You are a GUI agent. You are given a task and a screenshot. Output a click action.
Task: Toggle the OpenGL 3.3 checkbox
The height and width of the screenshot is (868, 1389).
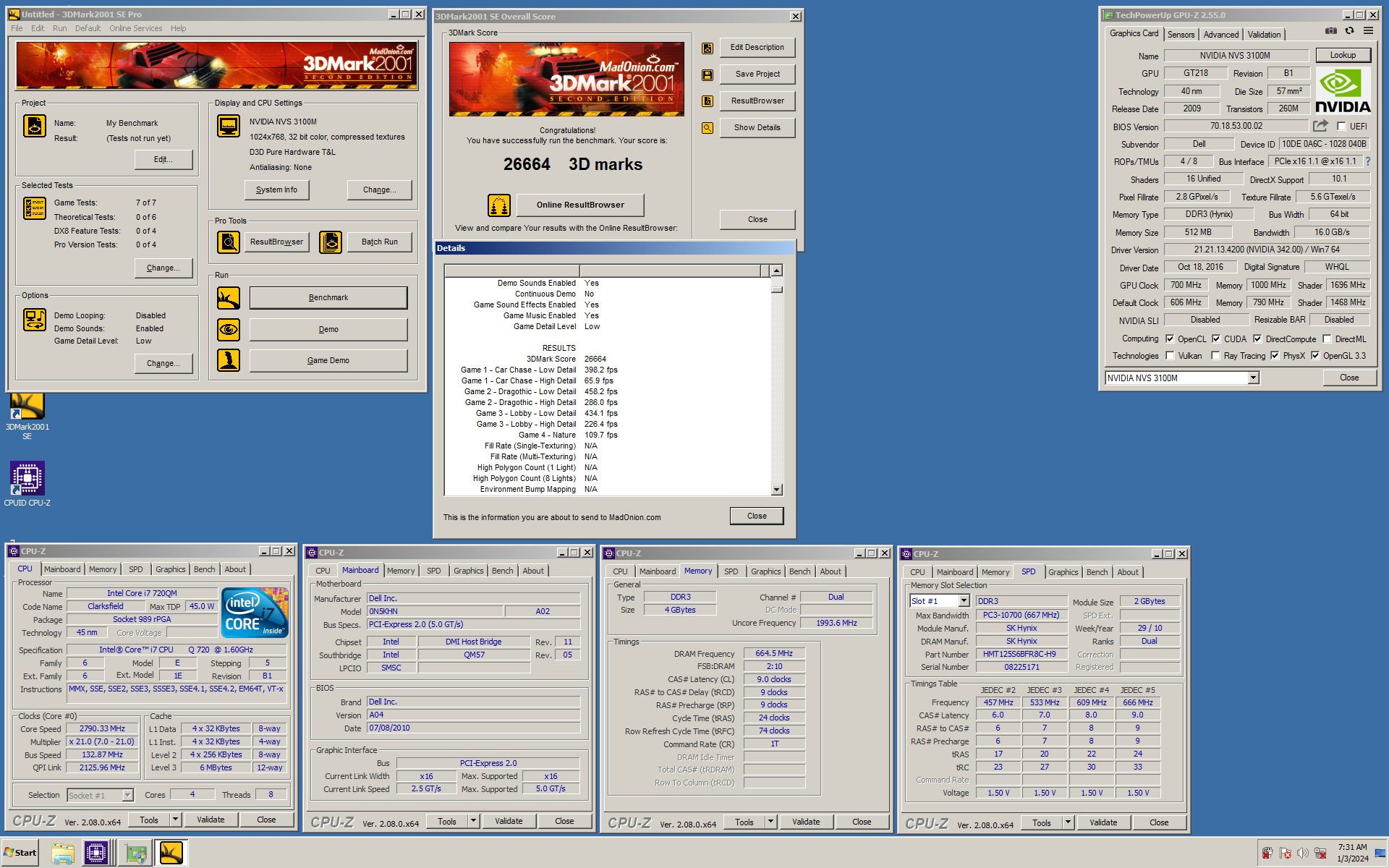1315,356
